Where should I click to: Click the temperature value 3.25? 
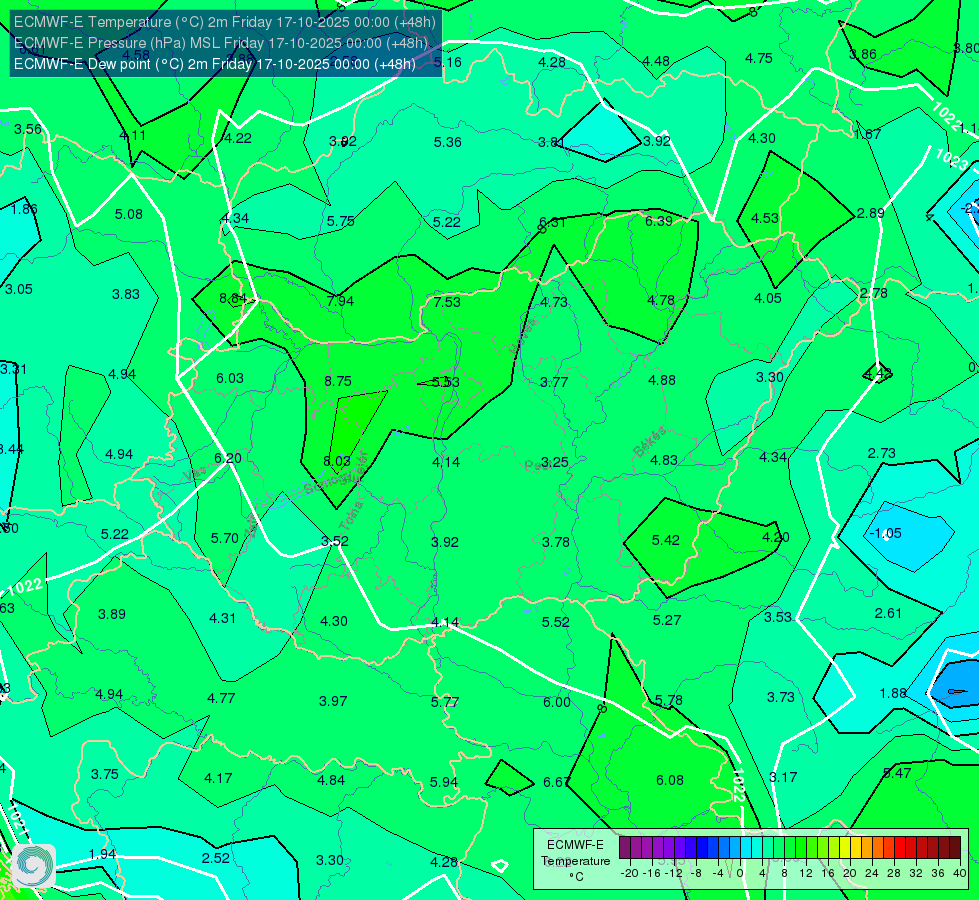(554, 462)
